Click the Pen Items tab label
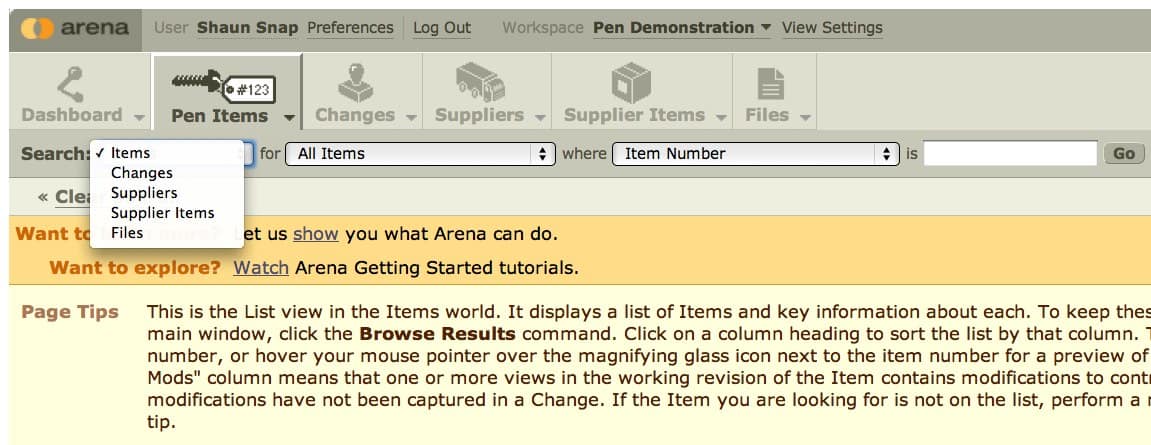Image resolution: width=1151 pixels, height=445 pixels. 219,116
